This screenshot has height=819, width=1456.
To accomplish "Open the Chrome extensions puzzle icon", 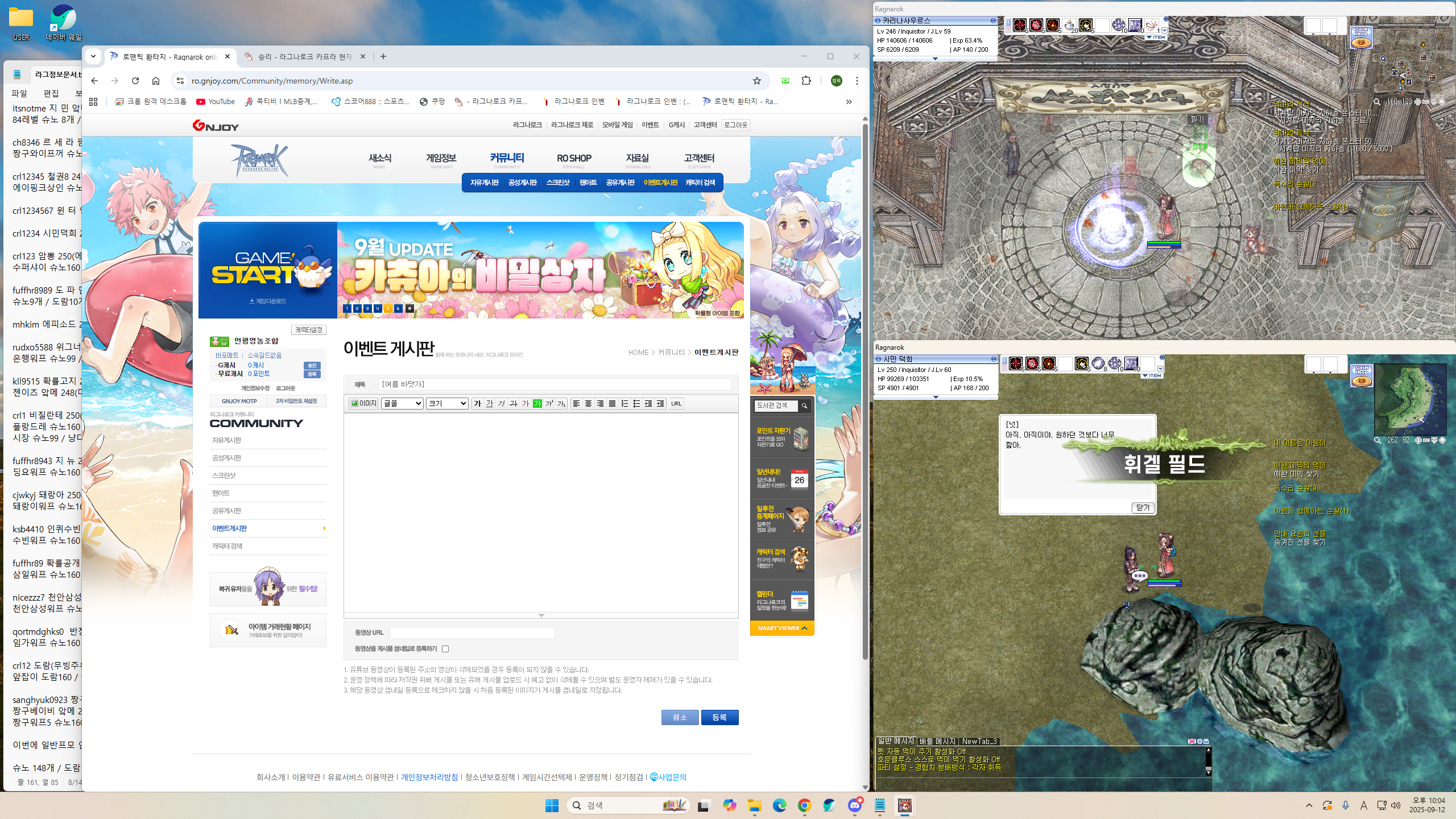I will pyautogui.click(x=806, y=81).
